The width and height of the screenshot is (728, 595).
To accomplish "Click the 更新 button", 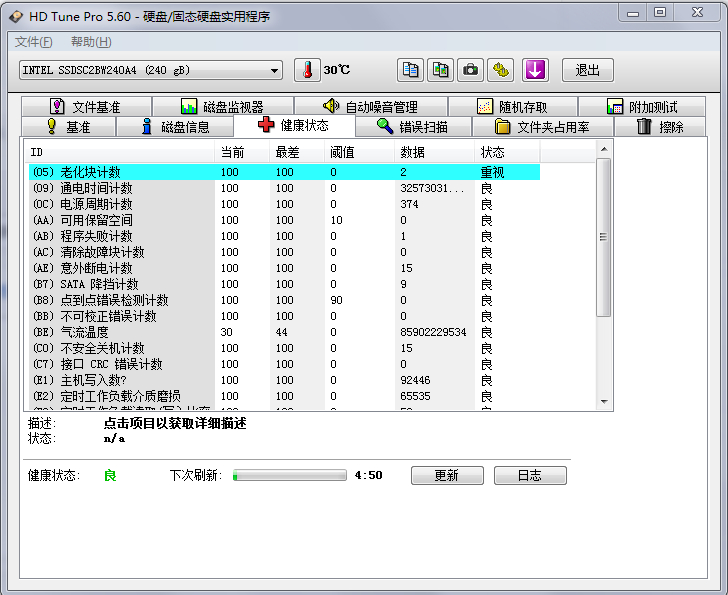I will coord(447,475).
